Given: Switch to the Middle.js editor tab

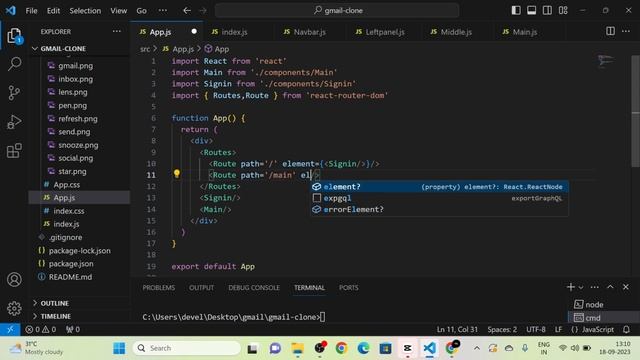Looking at the screenshot, I should pos(456,32).
